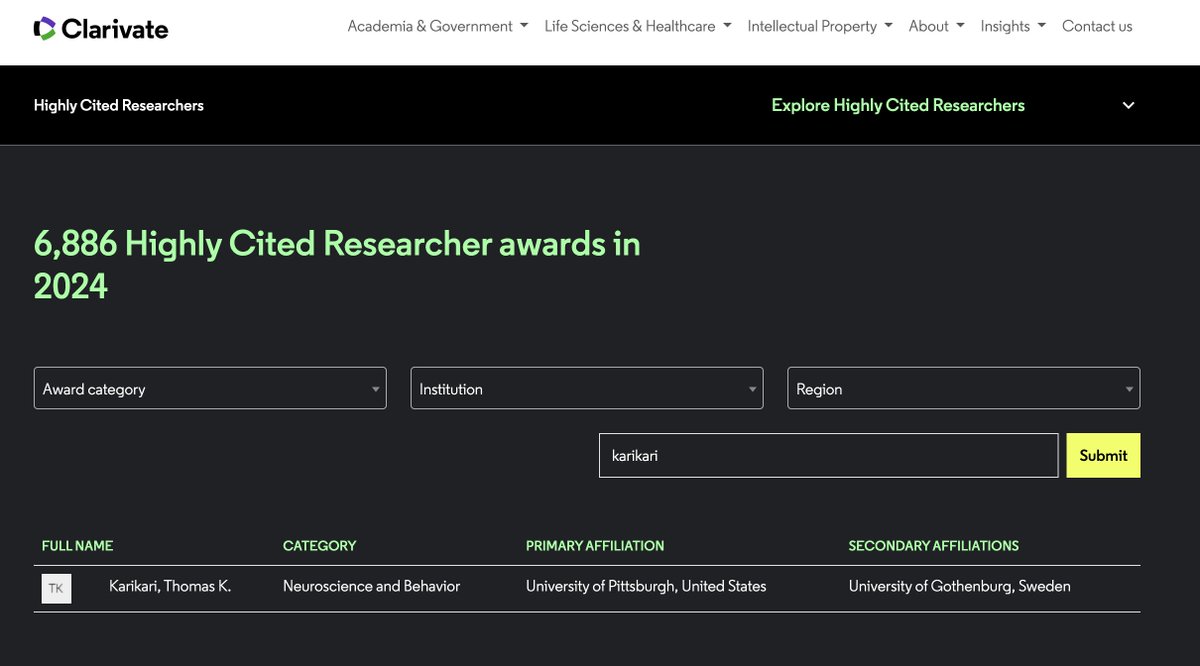This screenshot has height=666, width=1200.
Task: Open the Highly Cited Researchers link
Action: pos(119,105)
